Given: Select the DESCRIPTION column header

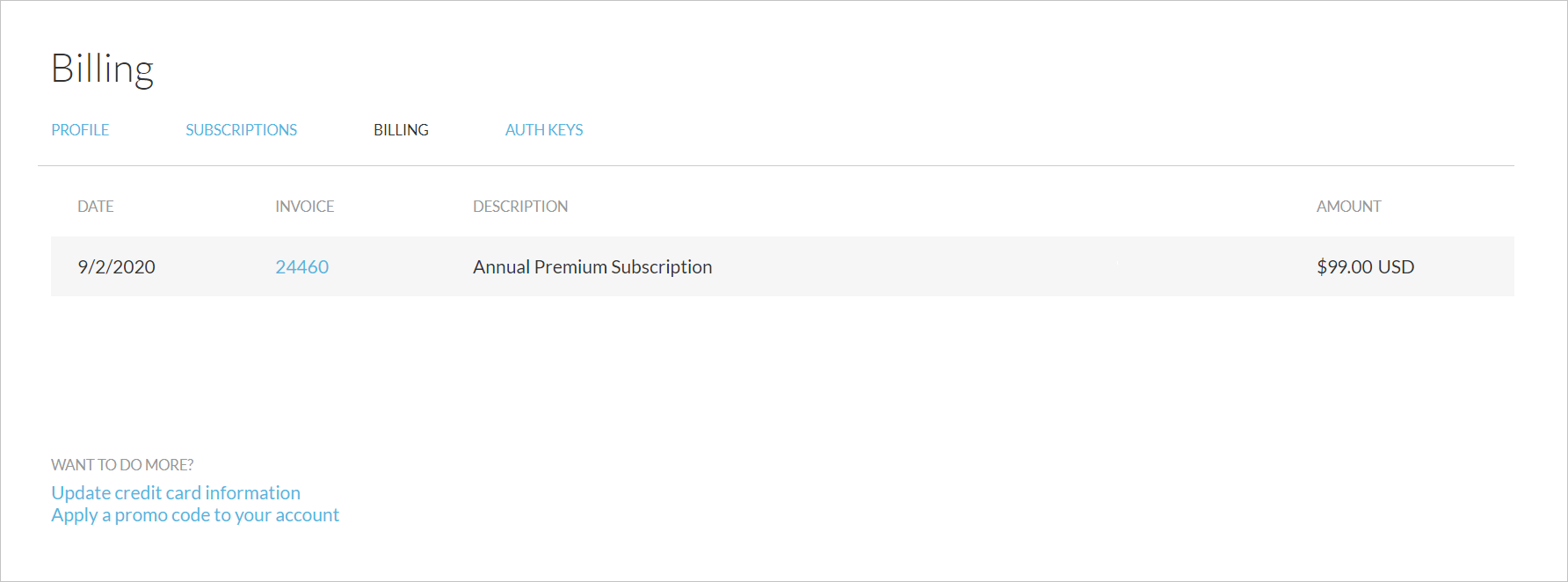Looking at the screenshot, I should (x=520, y=207).
